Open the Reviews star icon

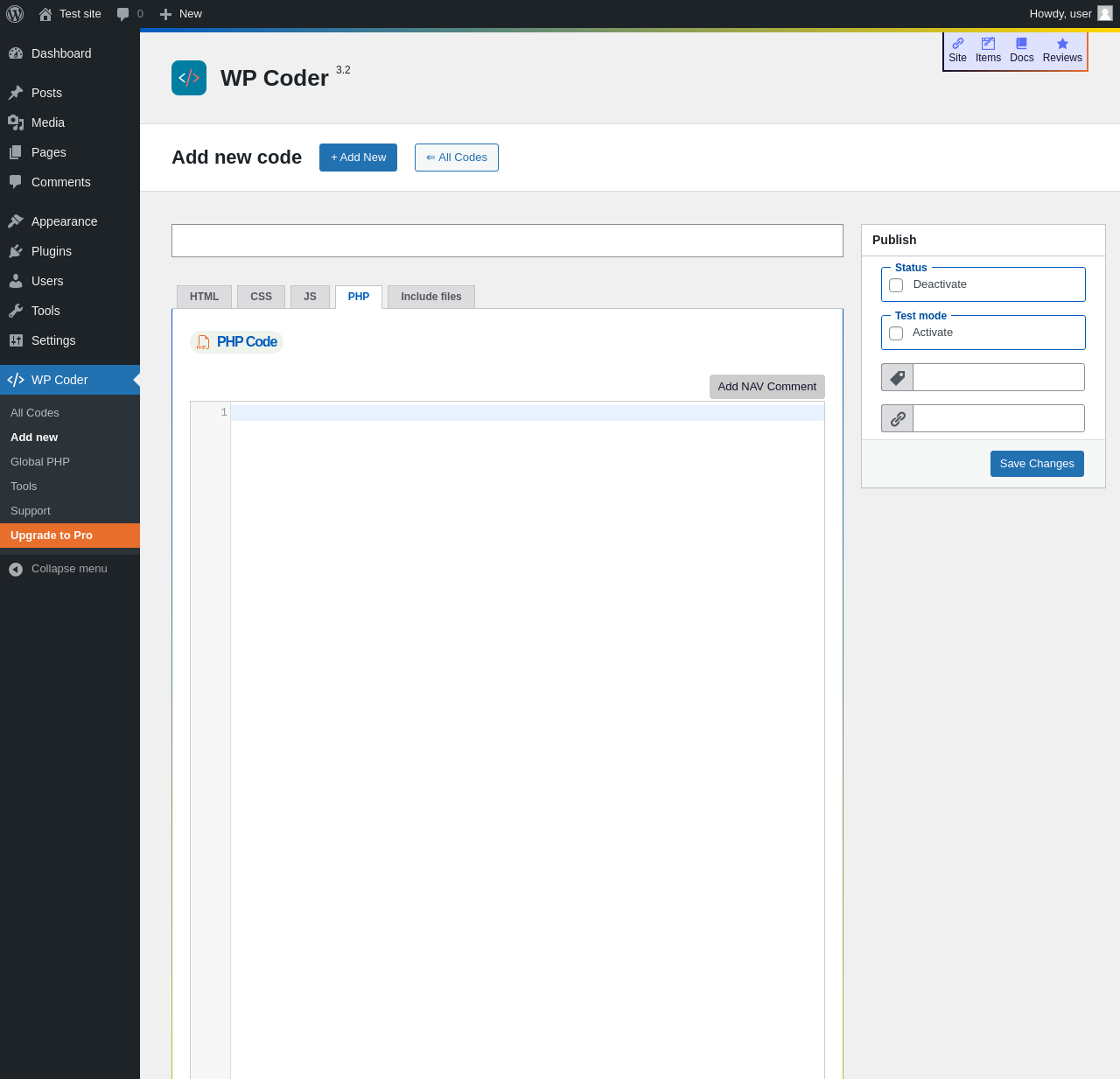[x=1062, y=44]
